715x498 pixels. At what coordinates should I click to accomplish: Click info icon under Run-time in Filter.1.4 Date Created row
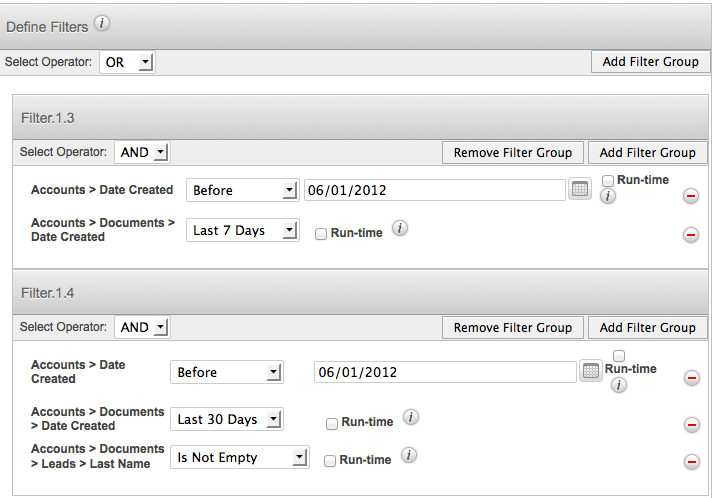(618, 385)
